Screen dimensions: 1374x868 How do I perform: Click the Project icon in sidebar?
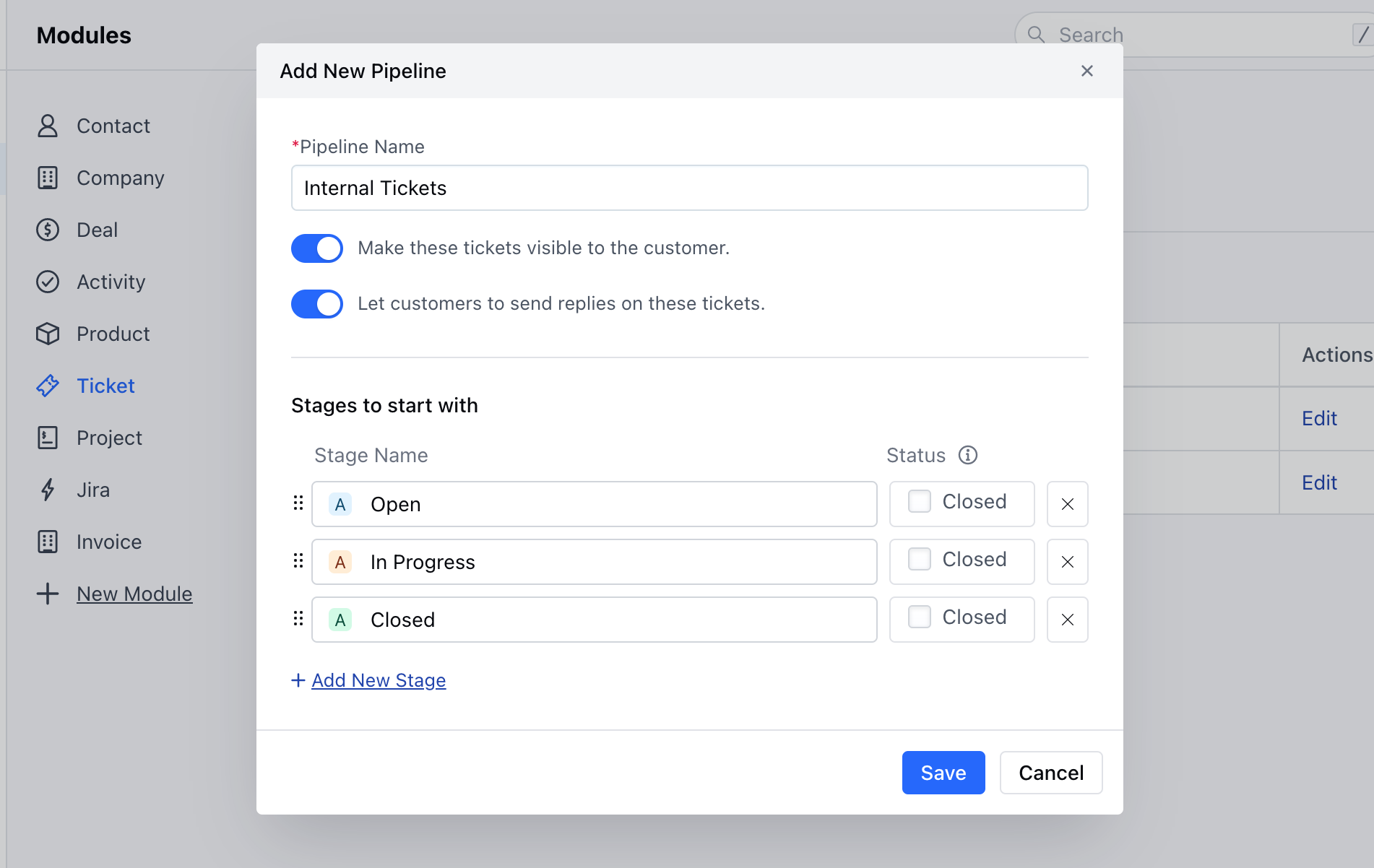tap(48, 438)
